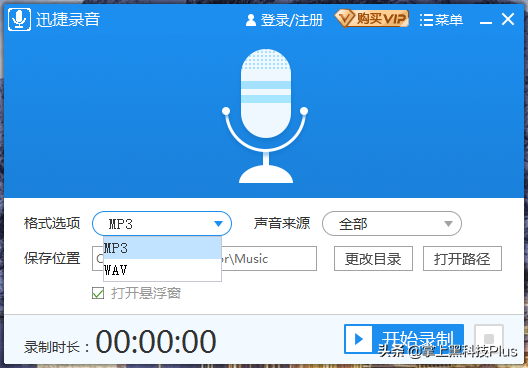
Task: Click the 迅捷录音 app logo icon
Action: (20, 19)
